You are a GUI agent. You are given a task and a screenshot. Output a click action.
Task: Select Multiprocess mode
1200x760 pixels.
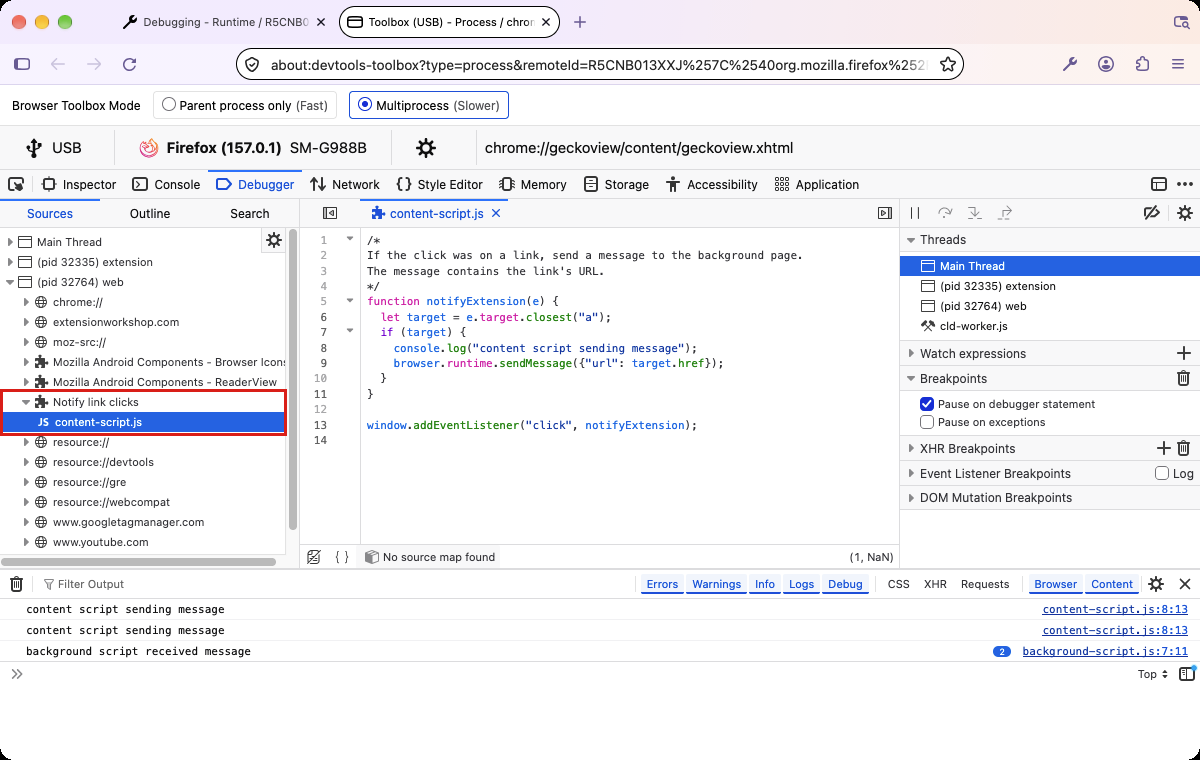pyautogui.click(x=429, y=105)
